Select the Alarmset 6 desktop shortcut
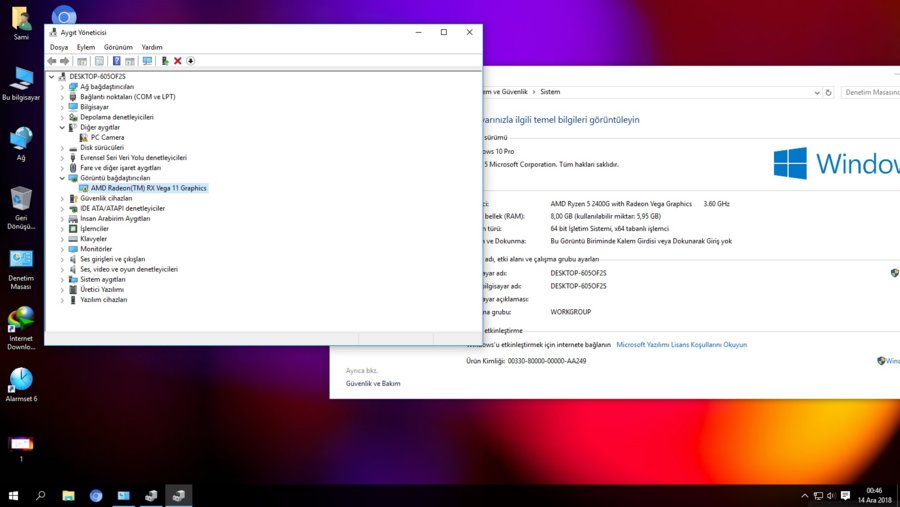Image resolution: width=900 pixels, height=507 pixels. pyautogui.click(x=21, y=385)
